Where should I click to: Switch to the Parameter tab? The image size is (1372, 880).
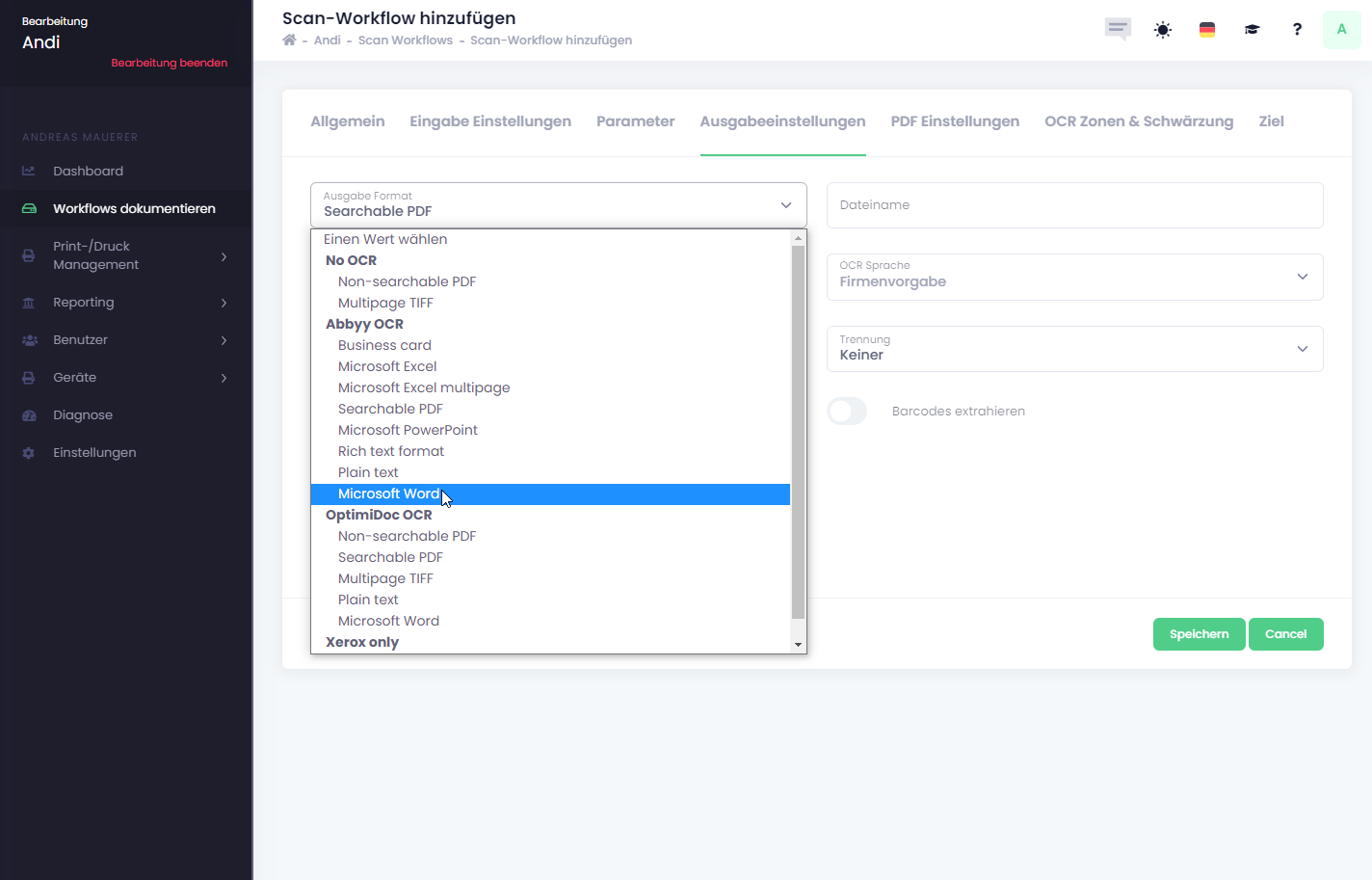pyautogui.click(x=636, y=121)
